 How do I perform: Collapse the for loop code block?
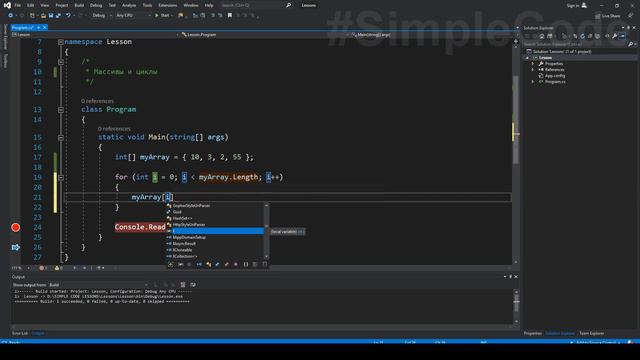61,178
